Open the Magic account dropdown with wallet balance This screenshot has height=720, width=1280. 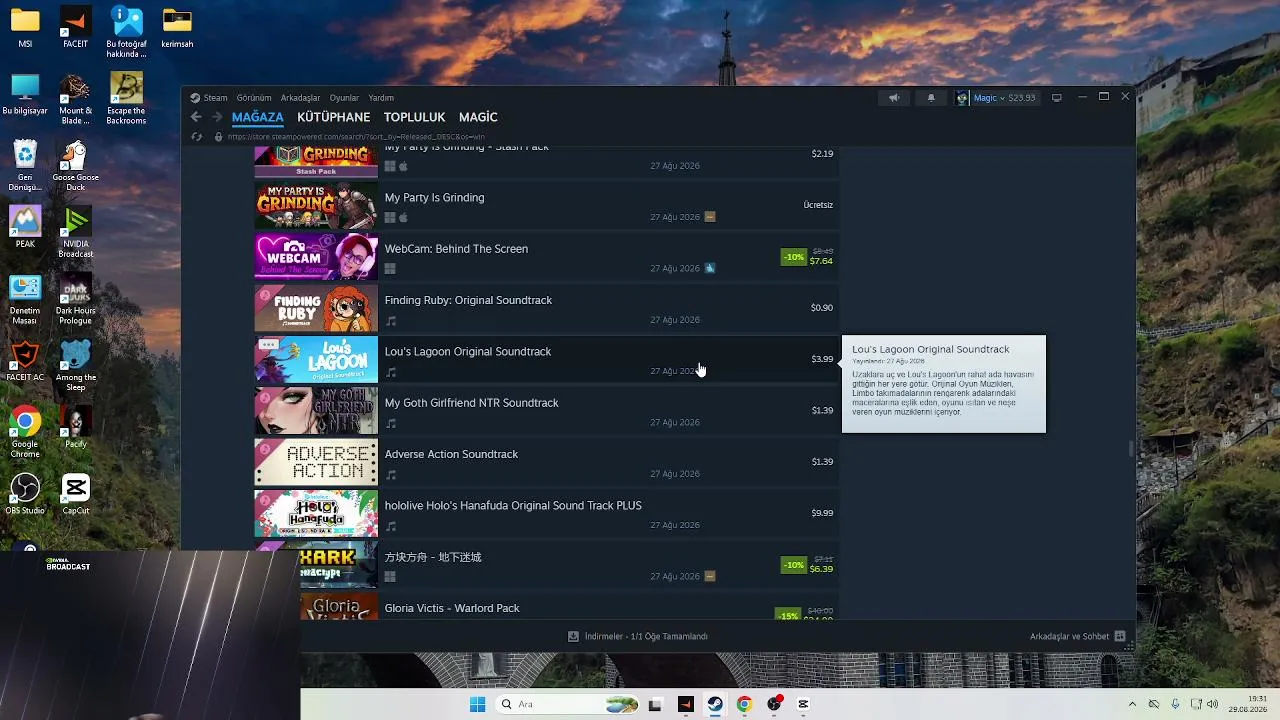click(1005, 98)
